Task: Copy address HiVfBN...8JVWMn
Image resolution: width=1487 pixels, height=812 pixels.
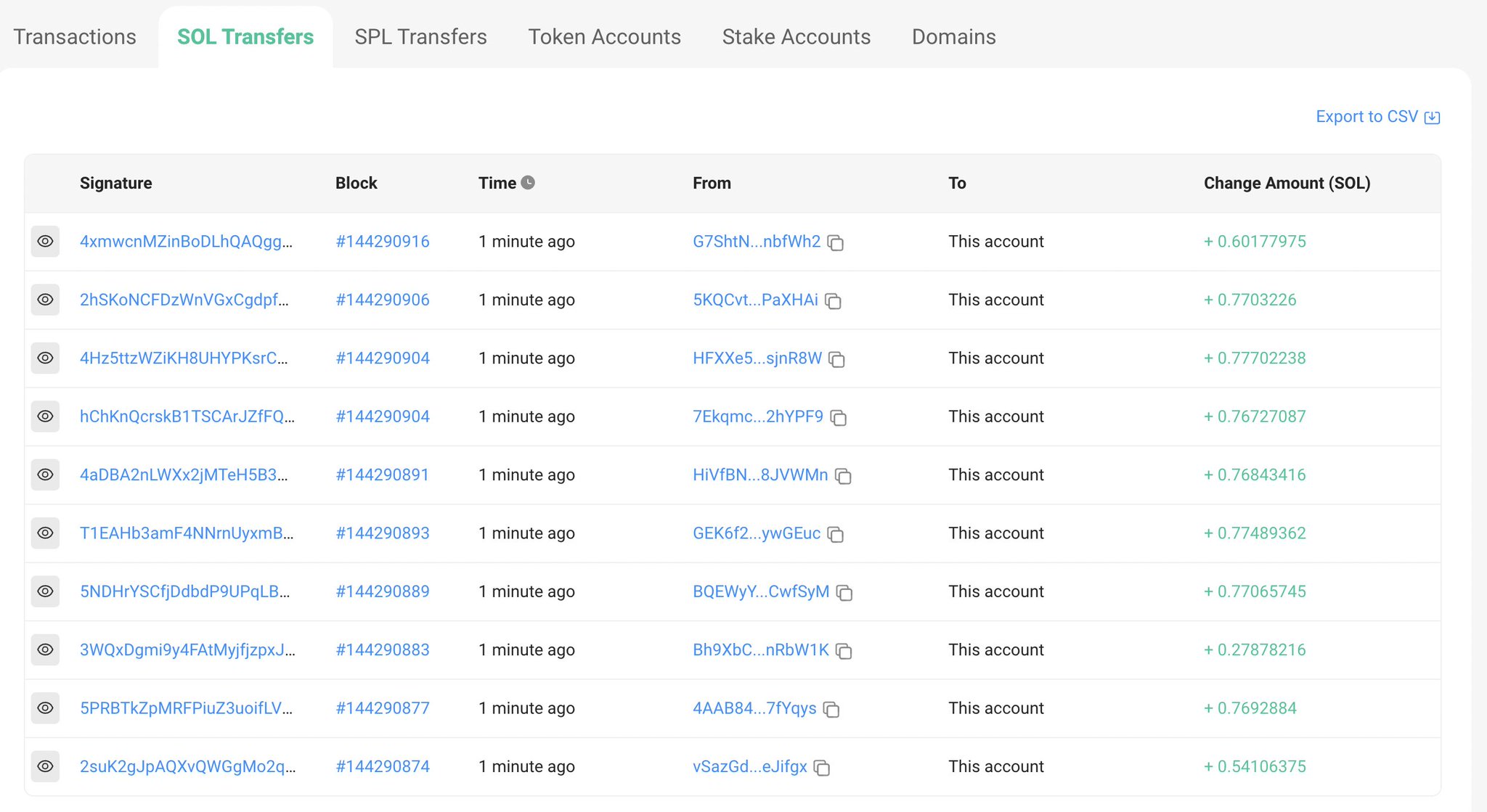Action: (x=843, y=476)
